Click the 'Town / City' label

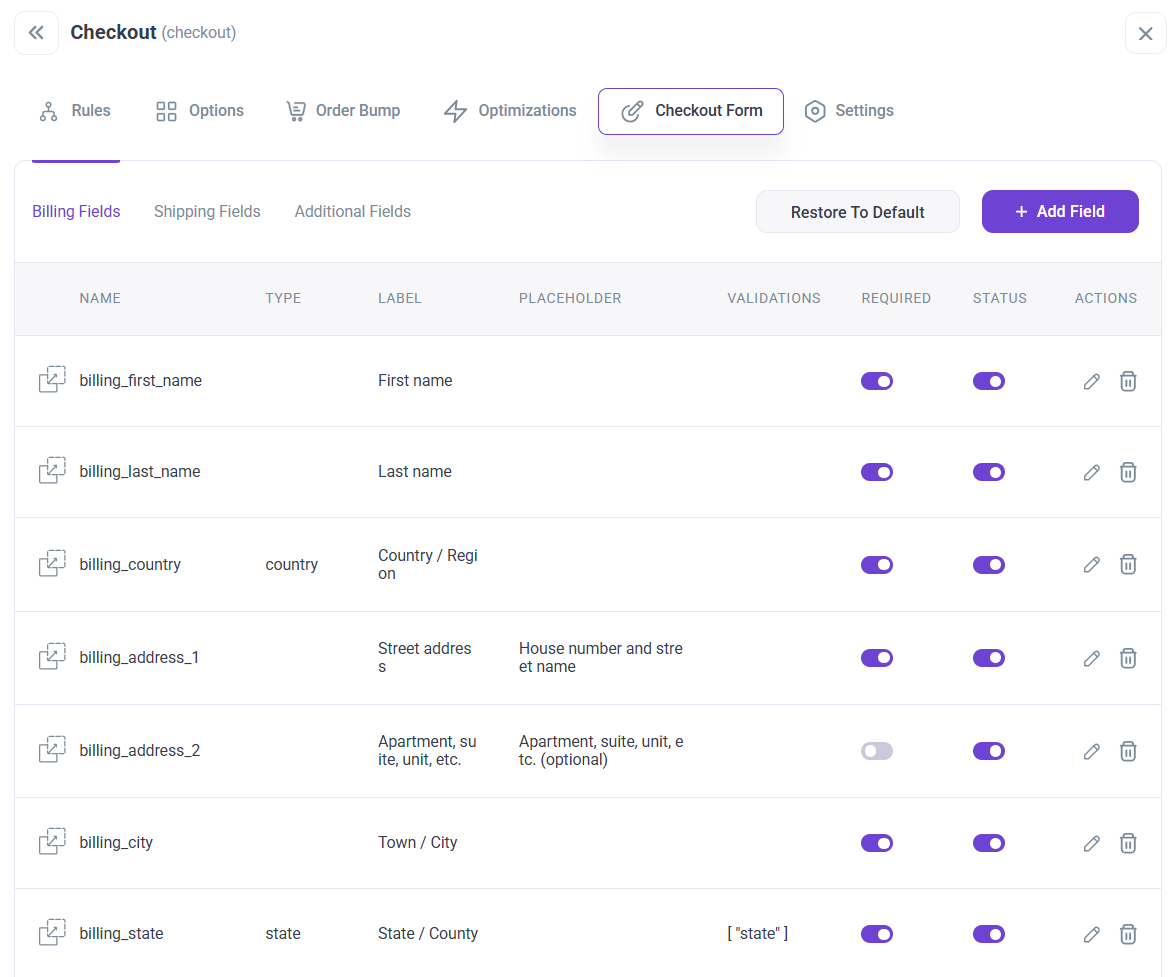click(418, 843)
